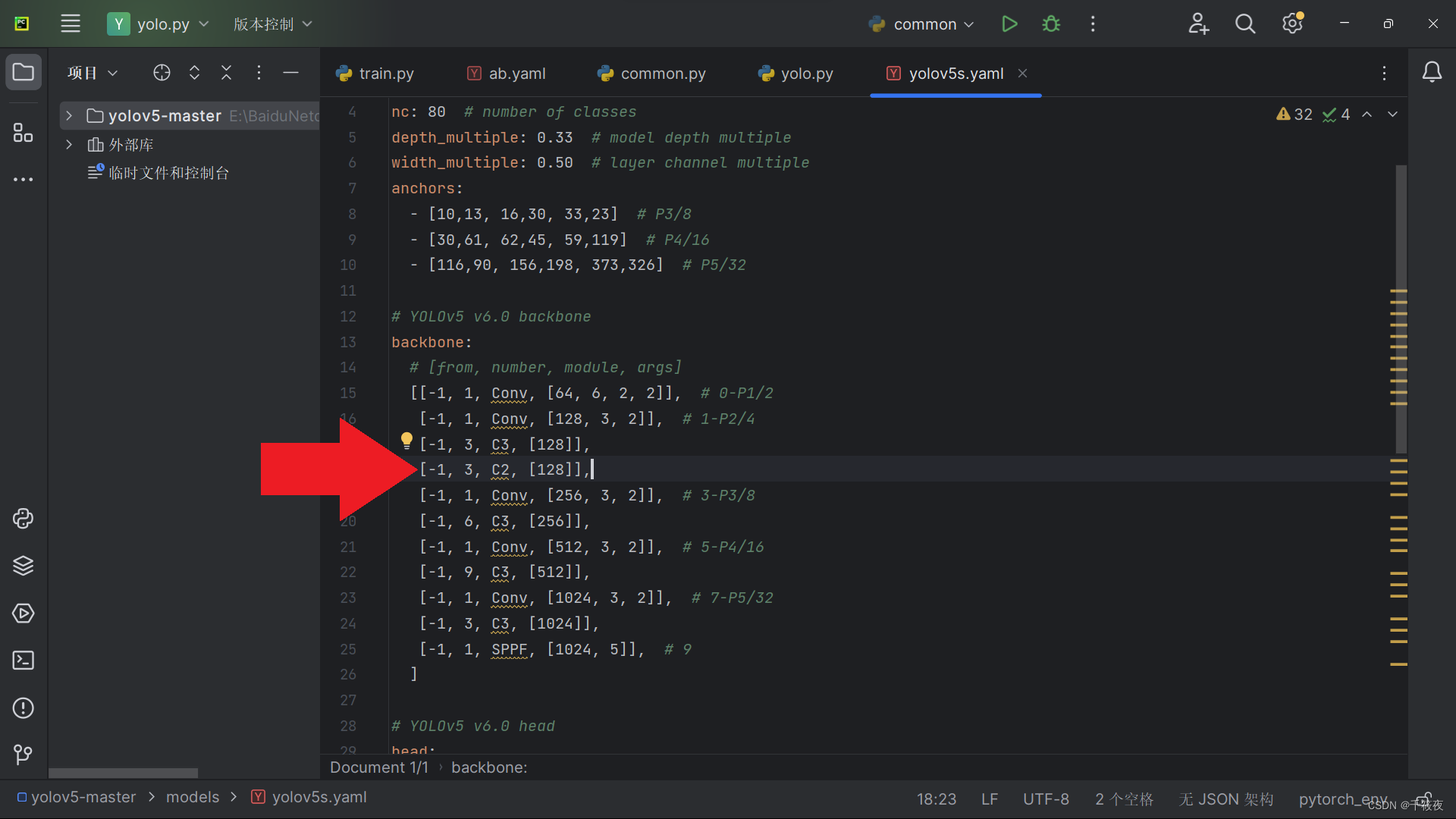The width and height of the screenshot is (1456, 819).
Task: Open notifications bell
Action: (x=1432, y=73)
